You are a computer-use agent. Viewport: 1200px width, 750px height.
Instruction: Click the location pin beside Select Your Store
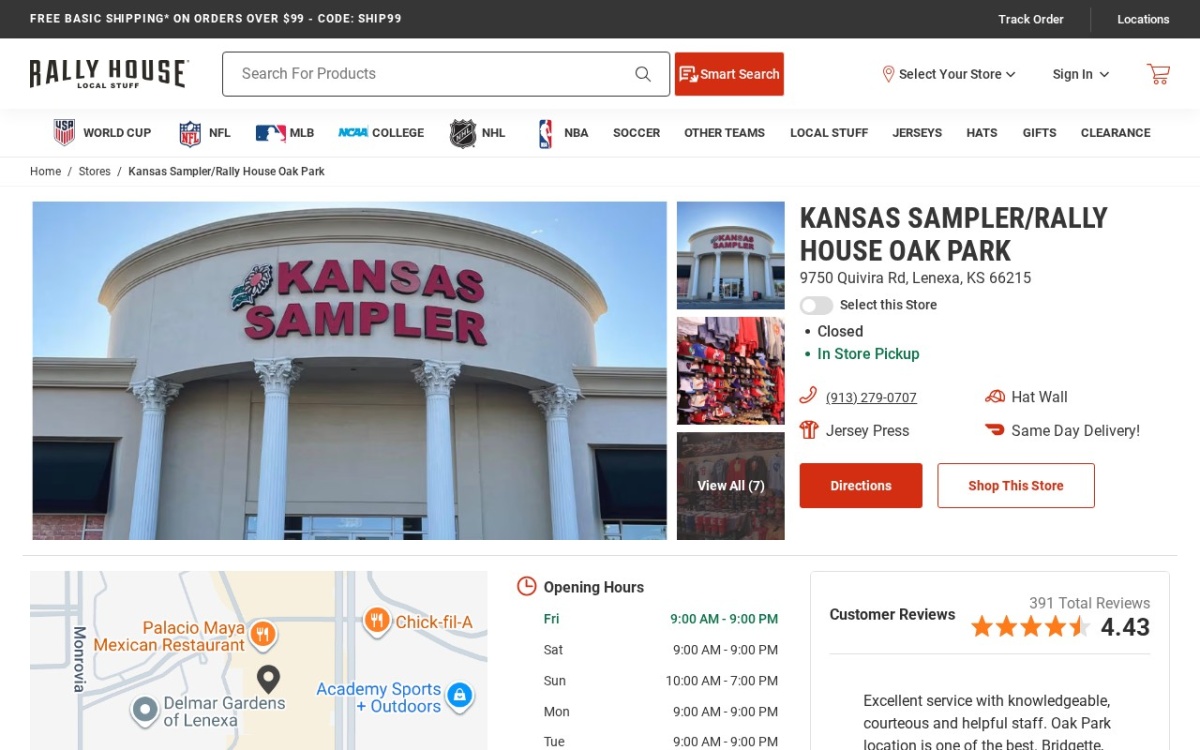(888, 74)
